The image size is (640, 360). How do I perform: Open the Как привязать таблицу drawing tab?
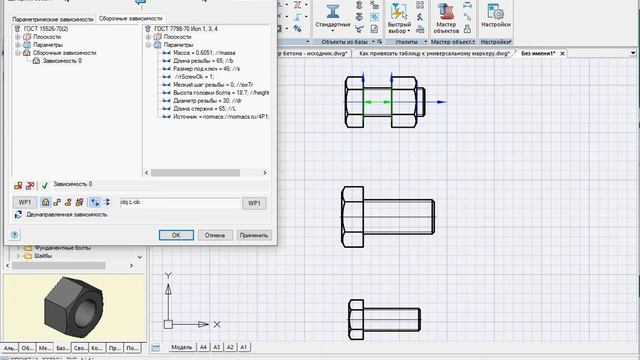click(x=434, y=53)
